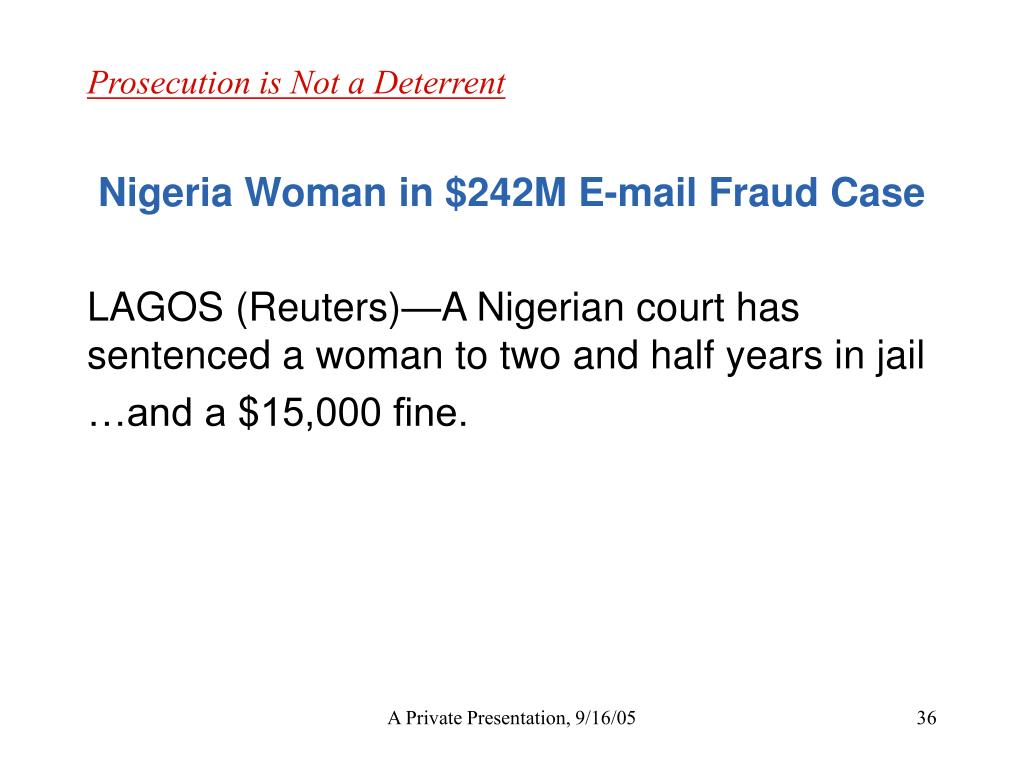The width and height of the screenshot is (1024, 768).
Task: Click the word 'LAGOS' in body text
Action: coord(155,307)
